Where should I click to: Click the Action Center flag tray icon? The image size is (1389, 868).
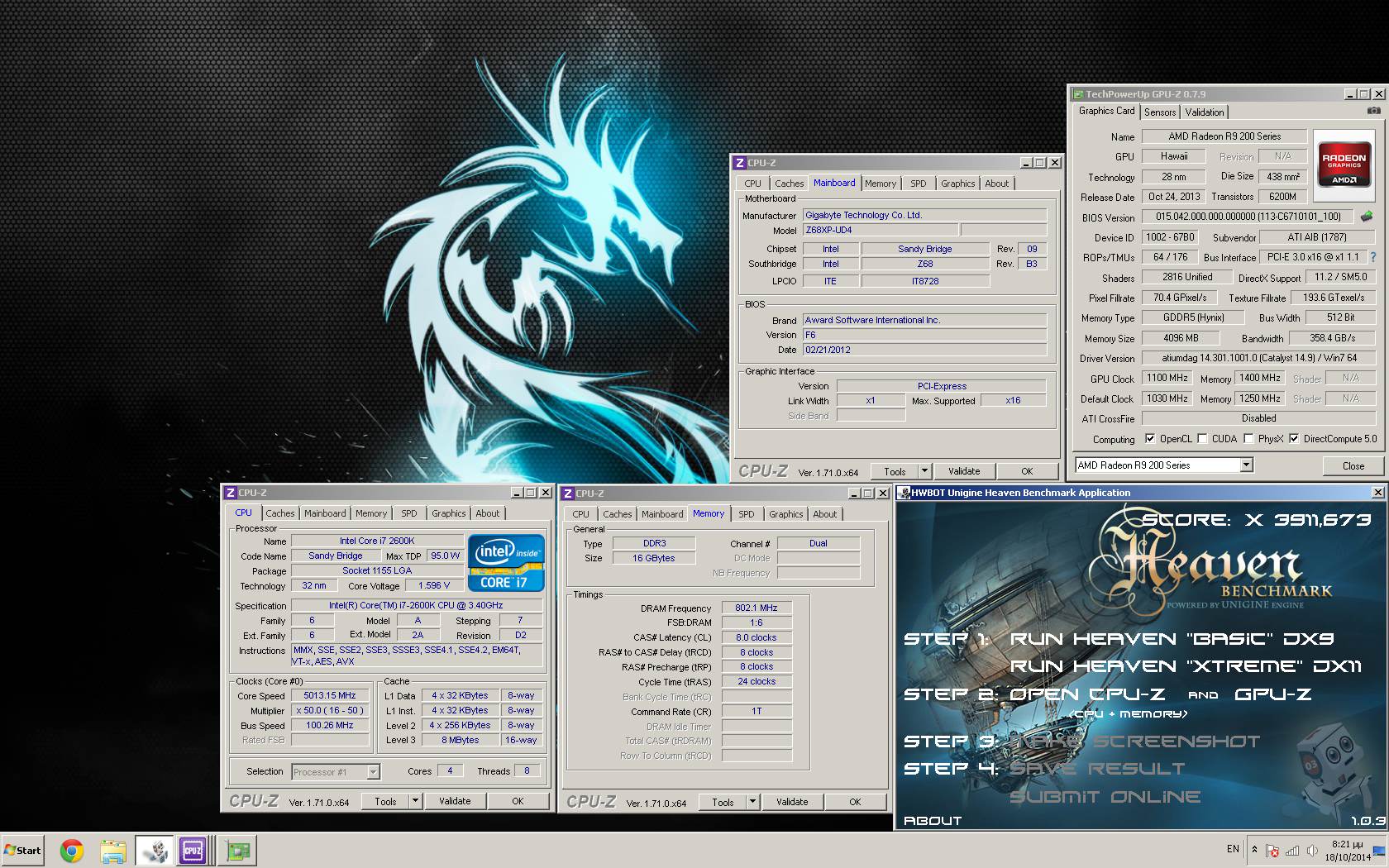pos(1272,850)
